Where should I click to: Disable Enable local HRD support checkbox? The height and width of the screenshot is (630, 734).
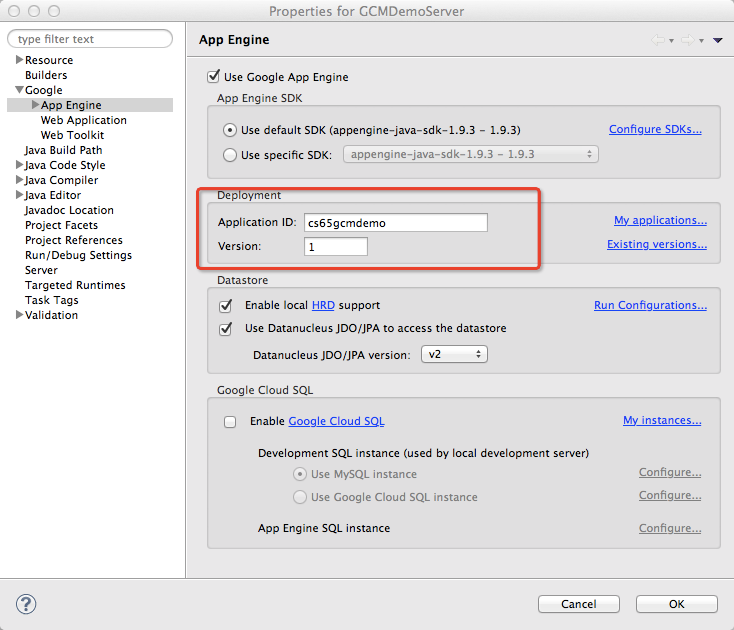(x=225, y=305)
